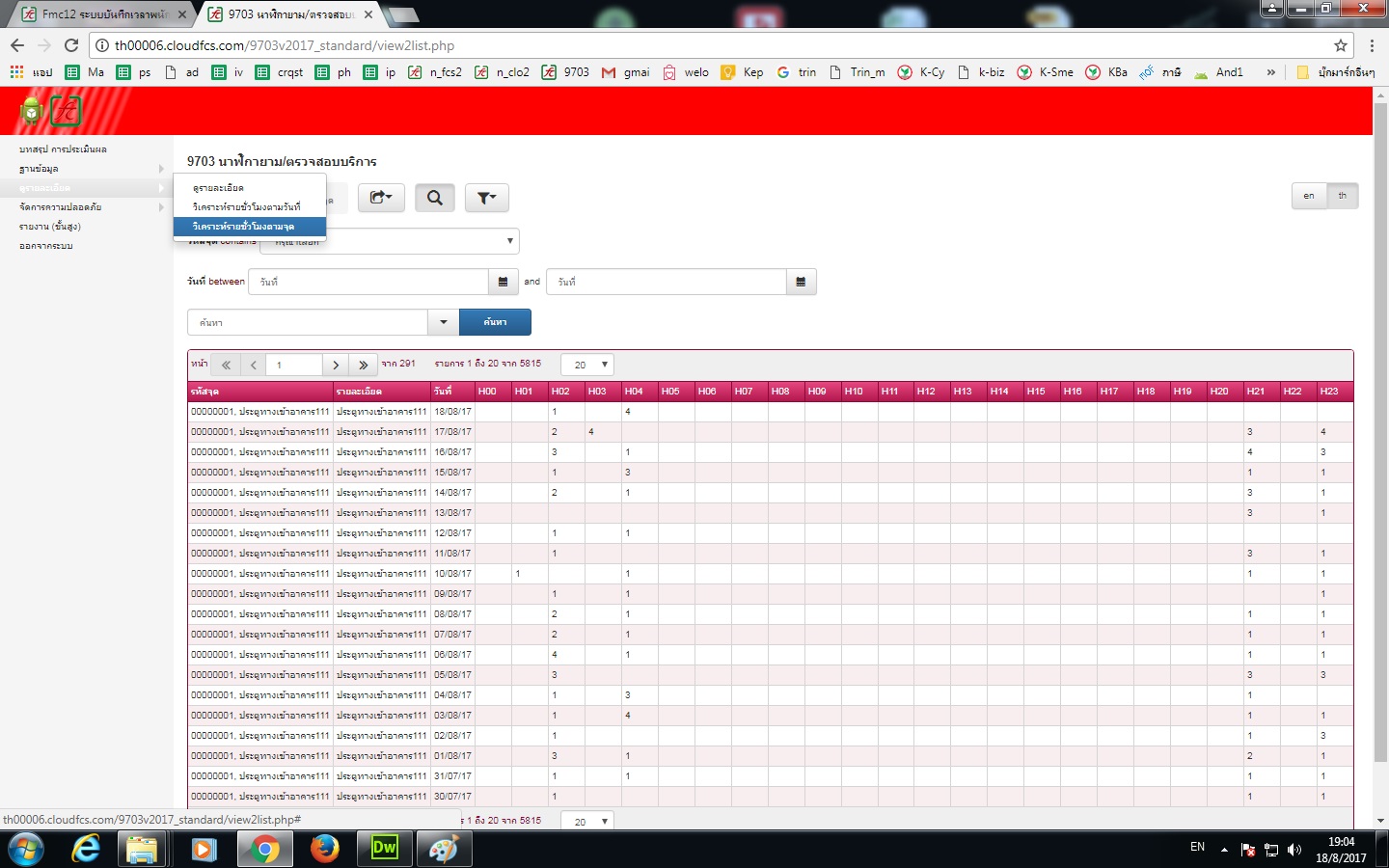Show more bookmarks with chevron

(1271, 72)
